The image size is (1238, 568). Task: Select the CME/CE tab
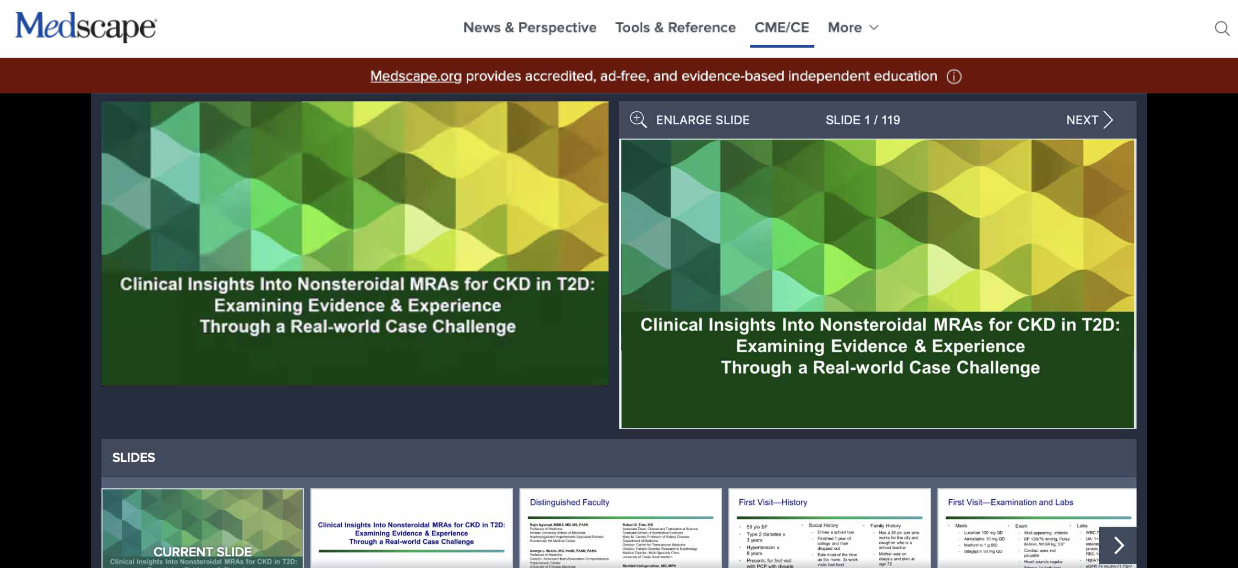782,27
